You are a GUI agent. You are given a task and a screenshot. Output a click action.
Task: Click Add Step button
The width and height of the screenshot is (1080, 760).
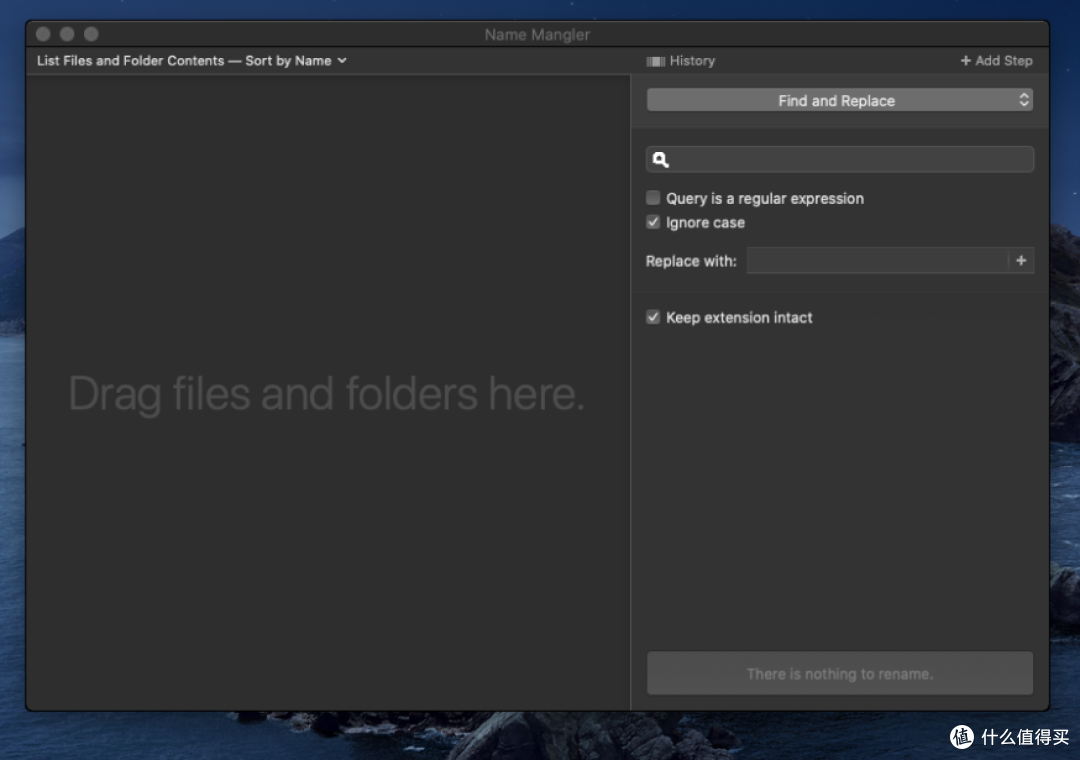pyautogui.click(x=996, y=61)
